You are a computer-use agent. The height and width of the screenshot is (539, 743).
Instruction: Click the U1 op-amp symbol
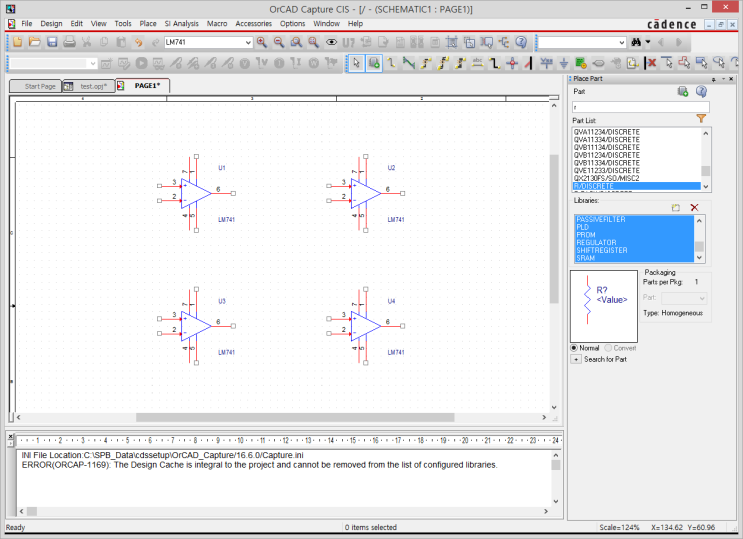(196, 193)
